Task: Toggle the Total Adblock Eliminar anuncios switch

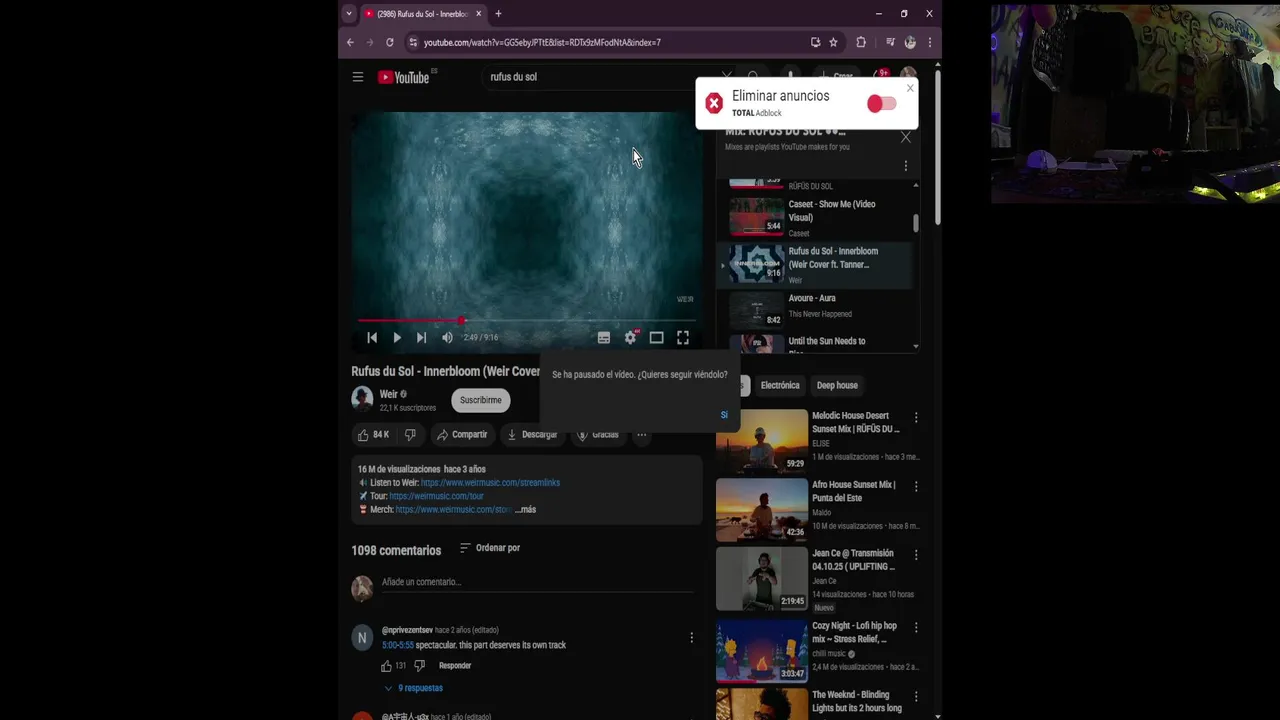Action: (x=881, y=104)
